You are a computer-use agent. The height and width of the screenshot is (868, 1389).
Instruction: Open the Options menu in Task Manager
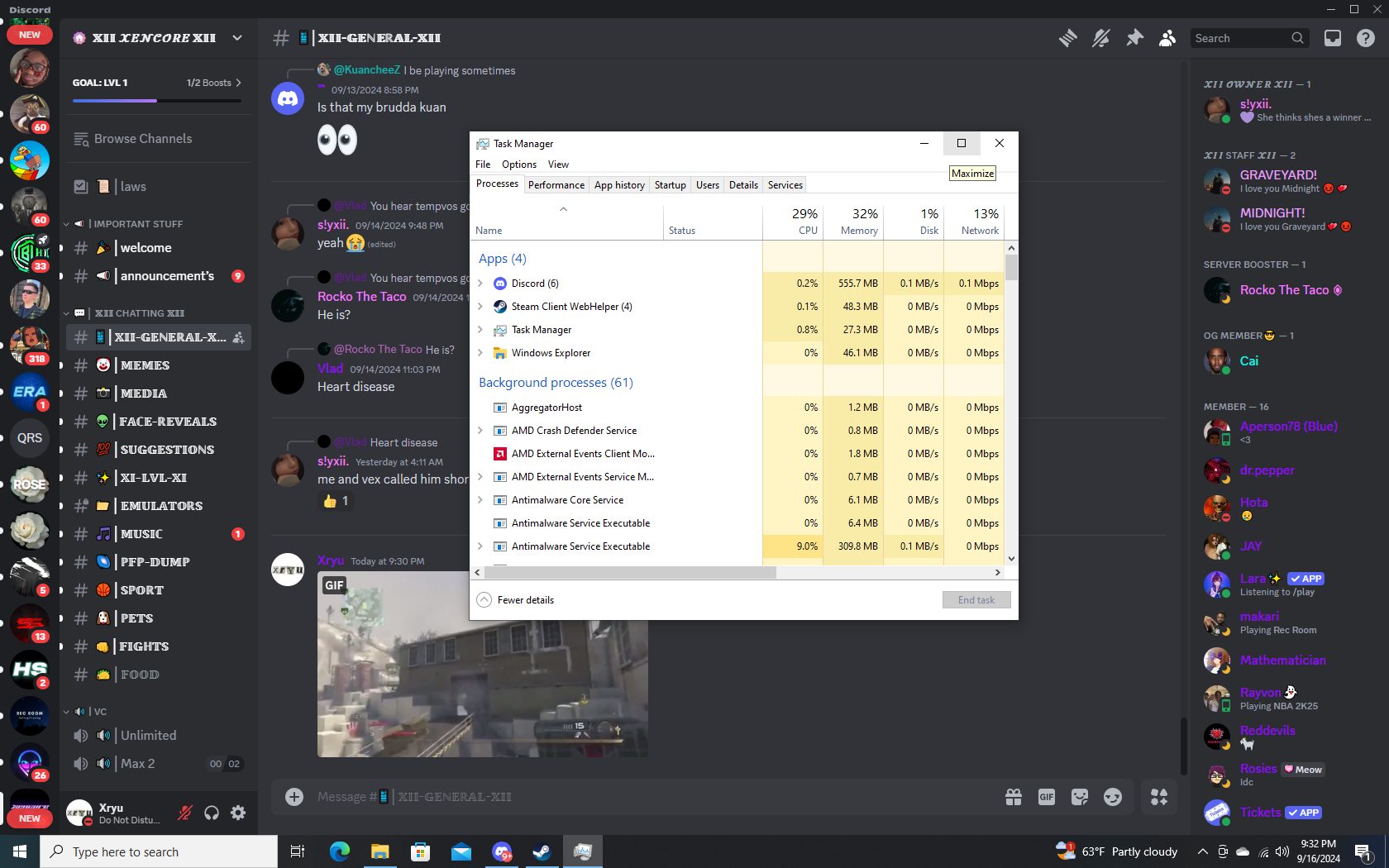coord(519,165)
